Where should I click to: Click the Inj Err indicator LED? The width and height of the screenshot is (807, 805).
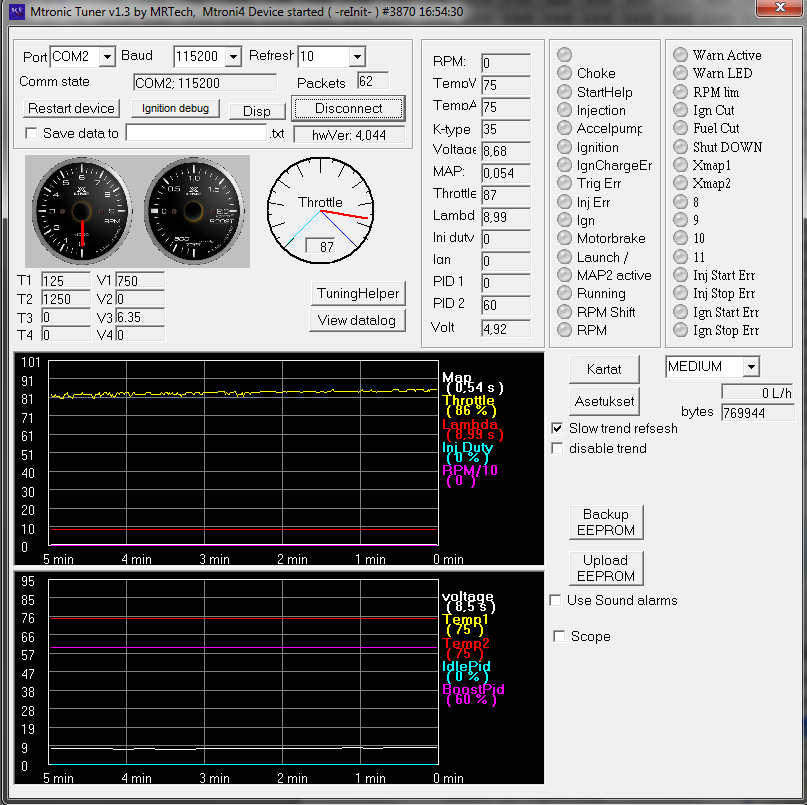(x=565, y=202)
